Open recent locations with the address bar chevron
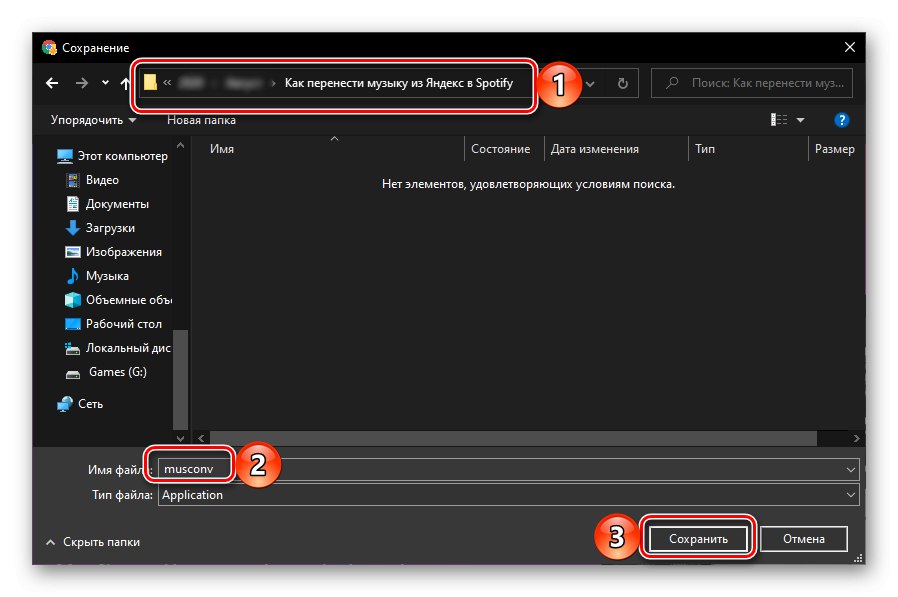898x597 pixels. pos(590,83)
